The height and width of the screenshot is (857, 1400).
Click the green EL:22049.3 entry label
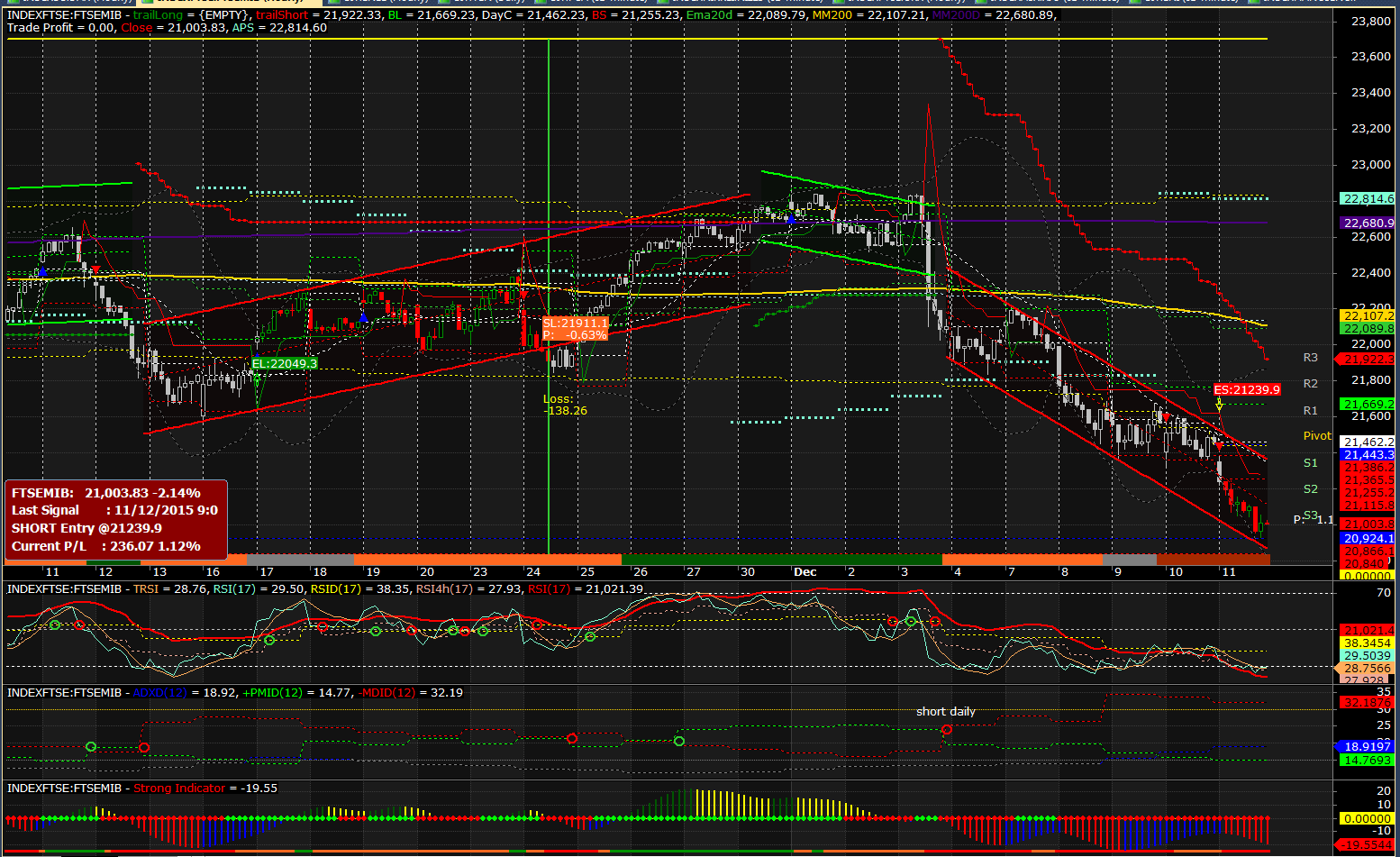[285, 363]
